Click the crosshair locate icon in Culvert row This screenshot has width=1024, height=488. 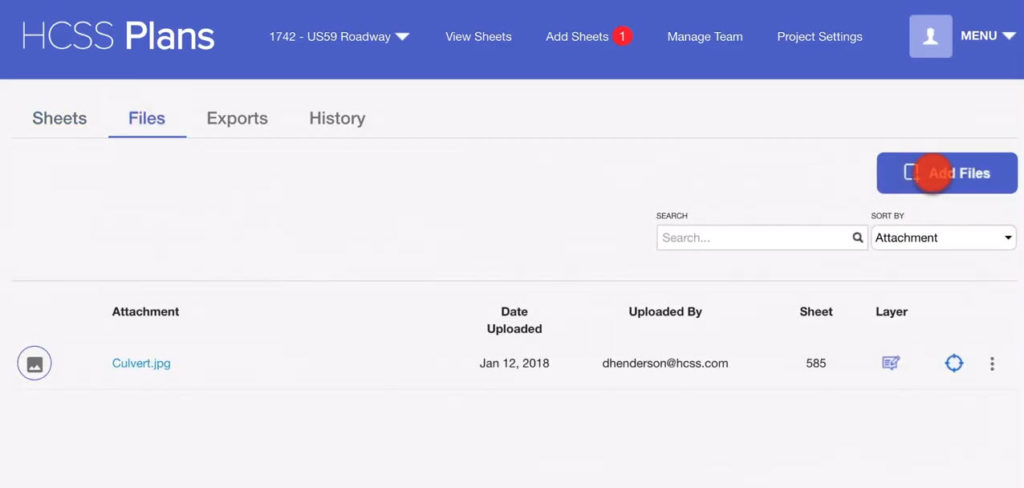pos(954,363)
